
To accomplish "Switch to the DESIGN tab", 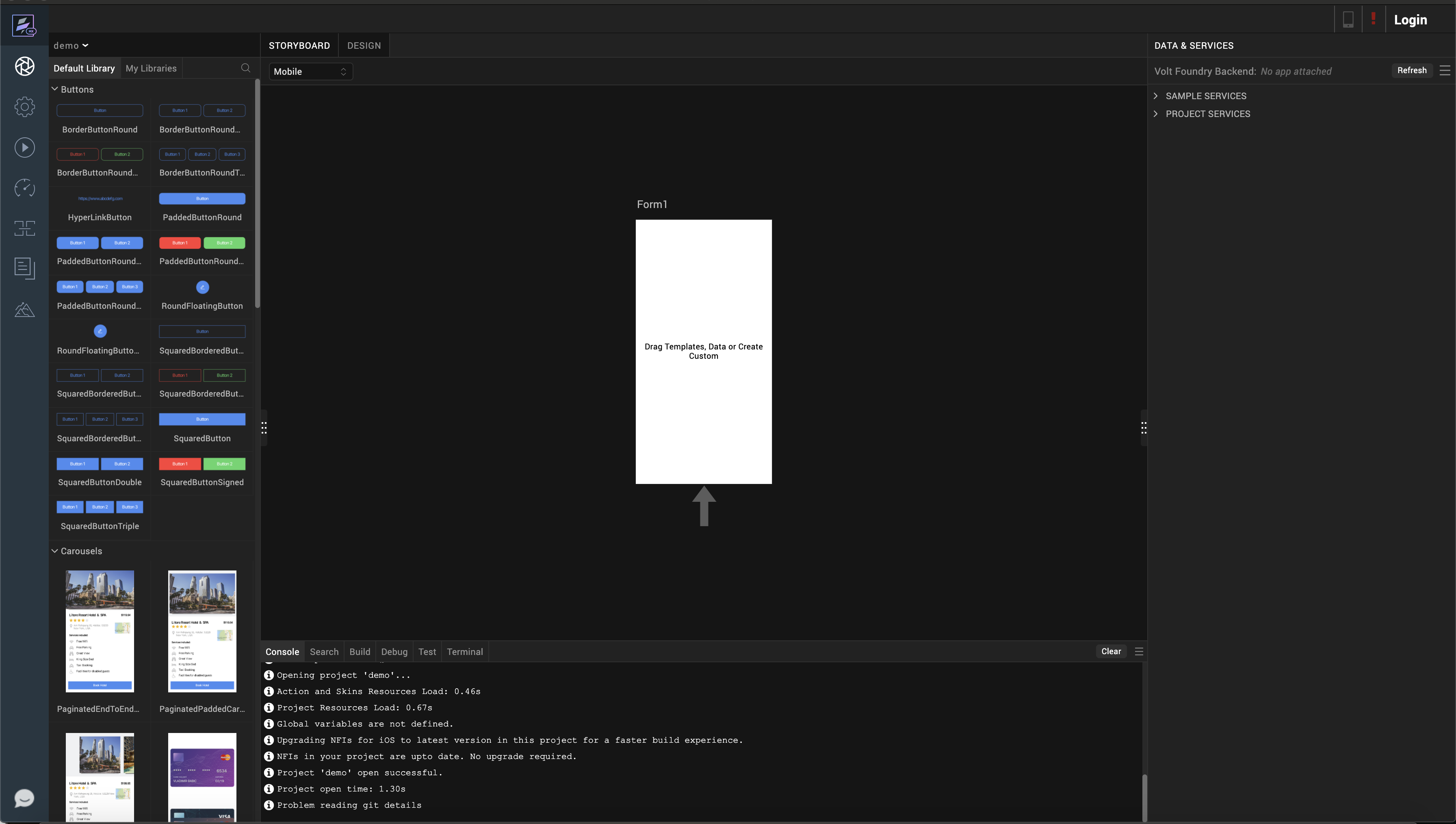I will [364, 46].
